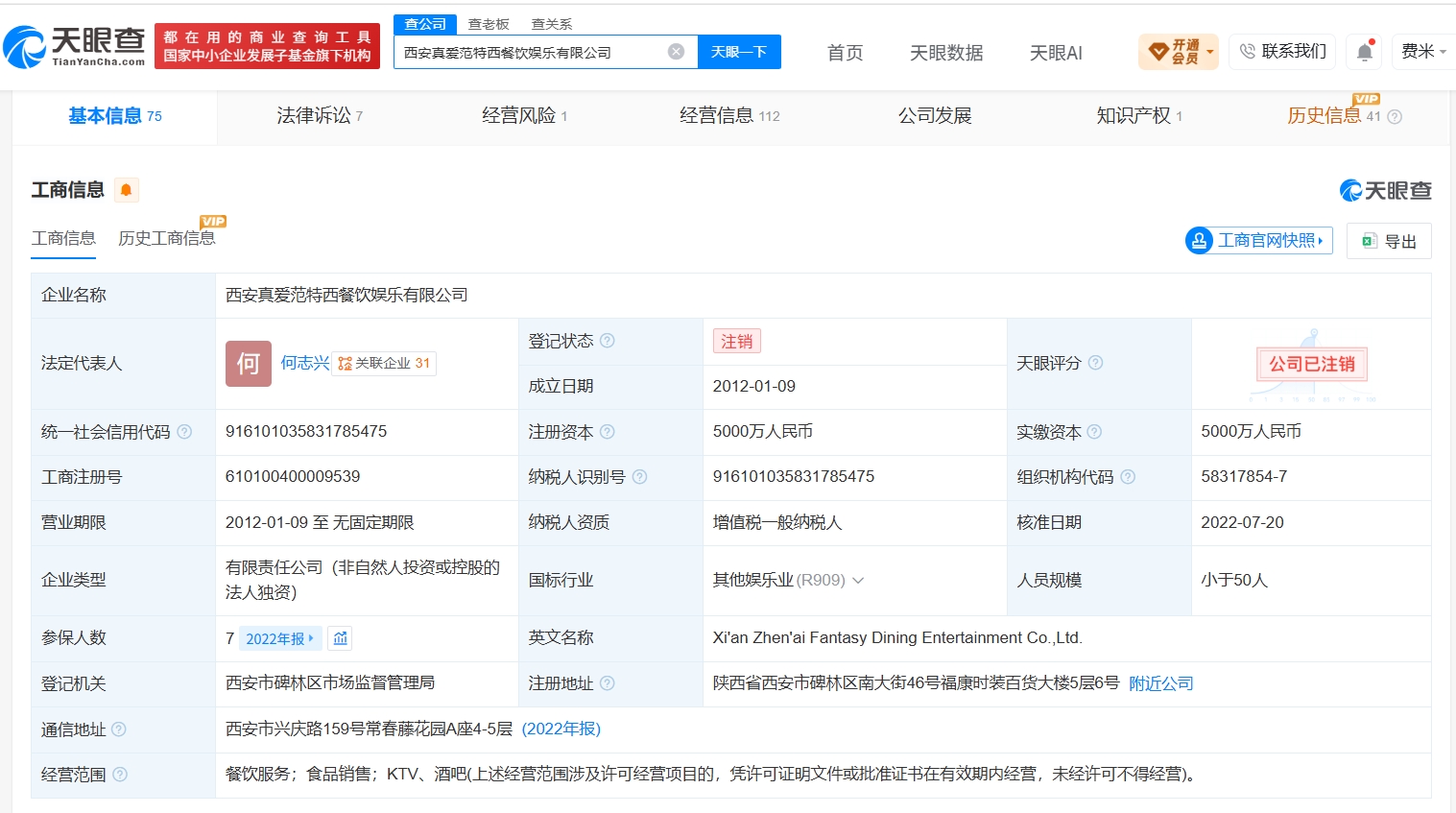
Task: Click the 成立日期 value 2012-01-09
Action: click(x=754, y=386)
